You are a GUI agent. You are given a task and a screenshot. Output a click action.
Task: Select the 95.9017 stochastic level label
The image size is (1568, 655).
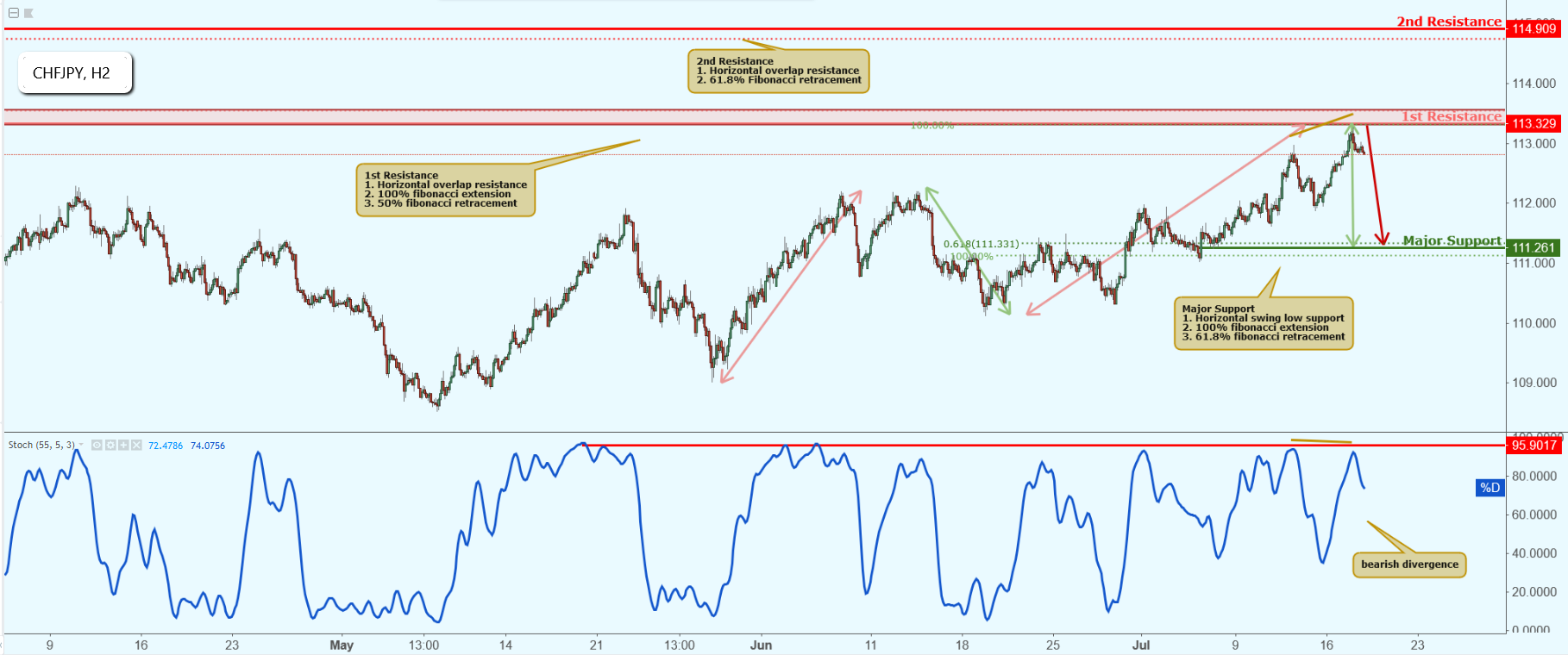tap(1534, 446)
